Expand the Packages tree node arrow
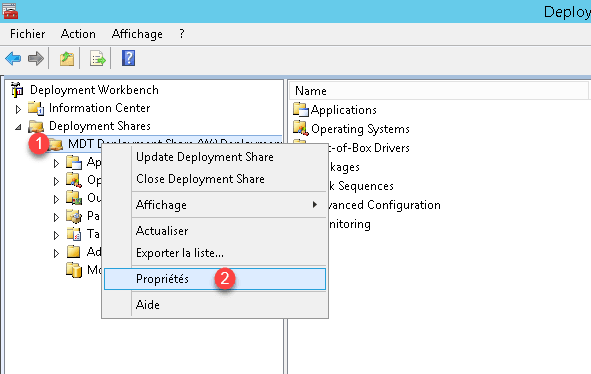591x374 pixels. [56, 217]
